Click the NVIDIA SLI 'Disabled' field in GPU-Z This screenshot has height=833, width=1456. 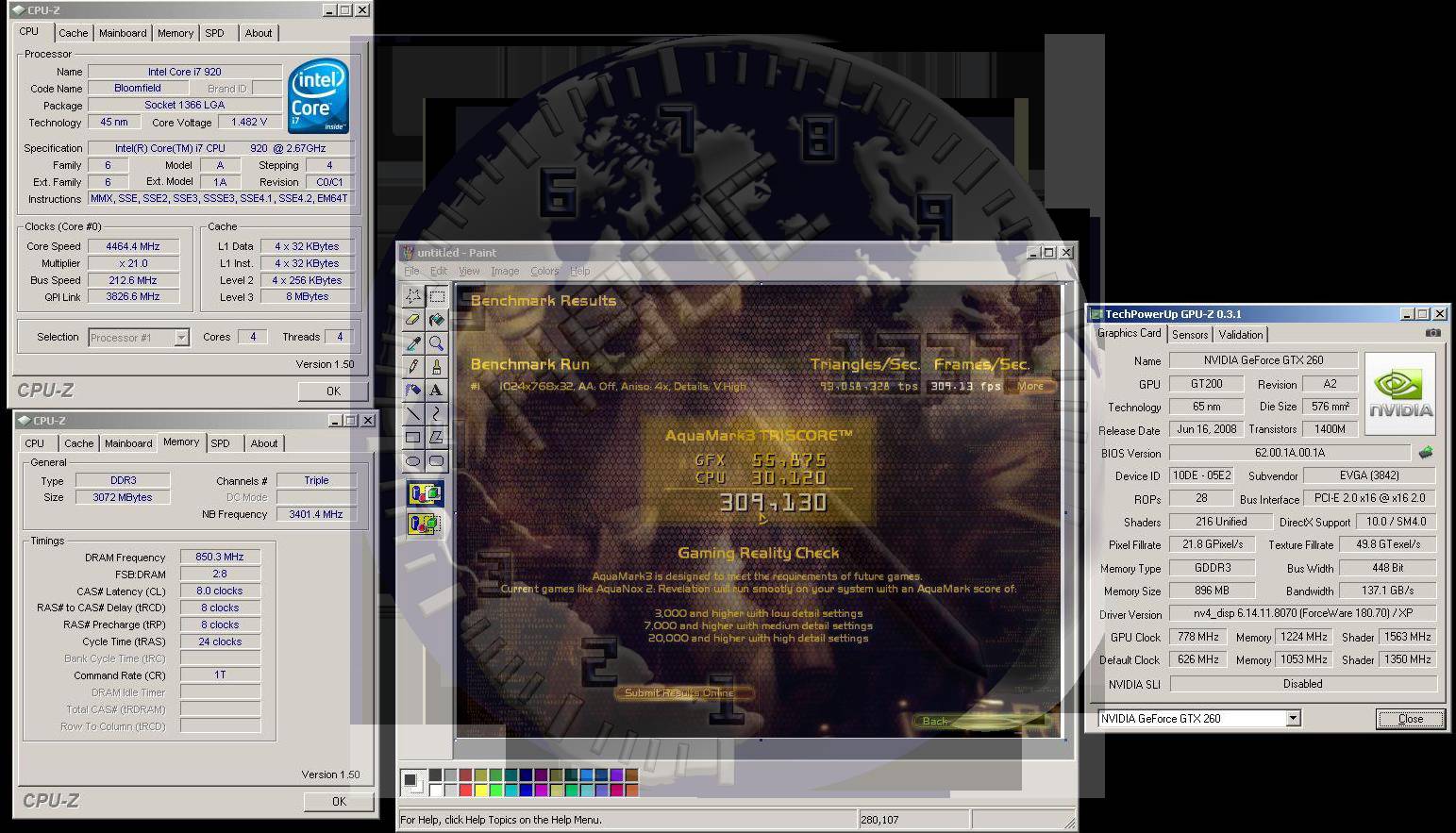pyautogui.click(x=1303, y=684)
